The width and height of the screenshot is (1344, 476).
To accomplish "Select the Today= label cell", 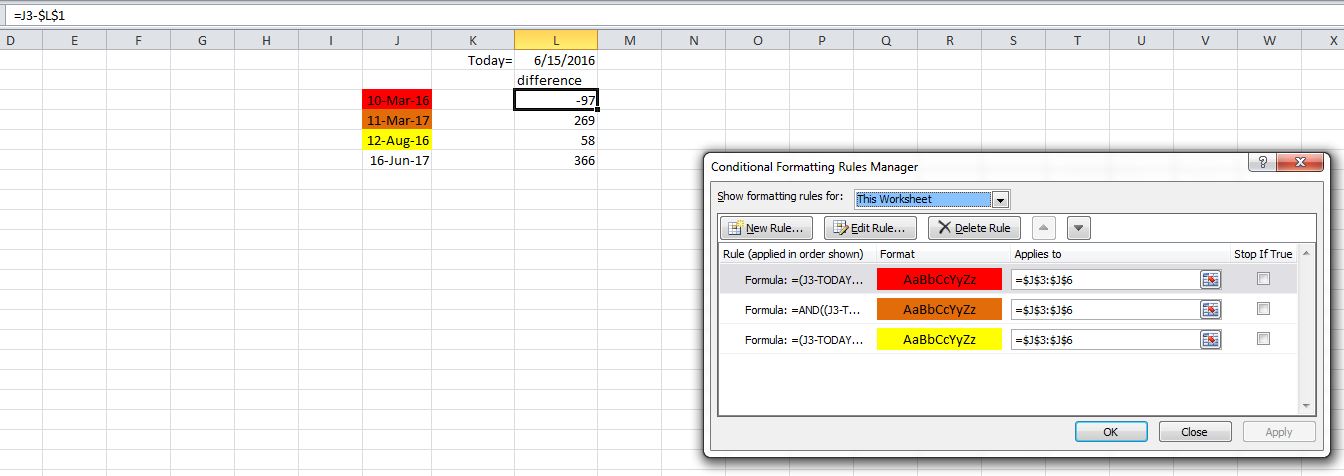I will coord(474,60).
